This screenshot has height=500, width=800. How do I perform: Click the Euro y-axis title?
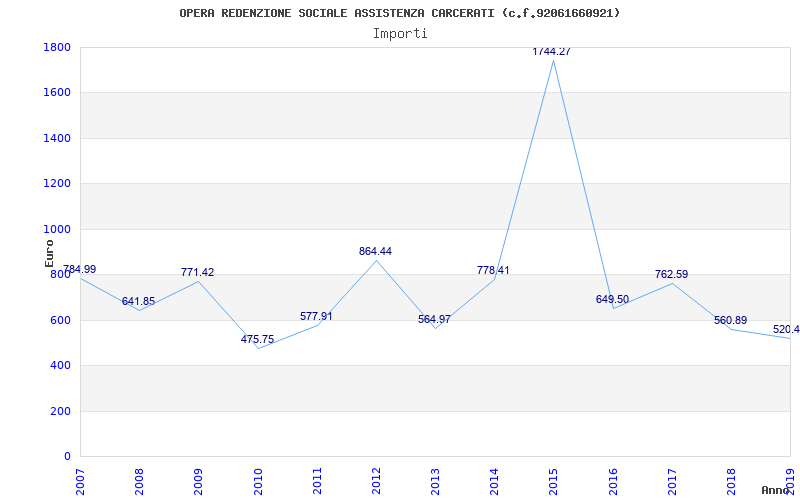coord(49,254)
